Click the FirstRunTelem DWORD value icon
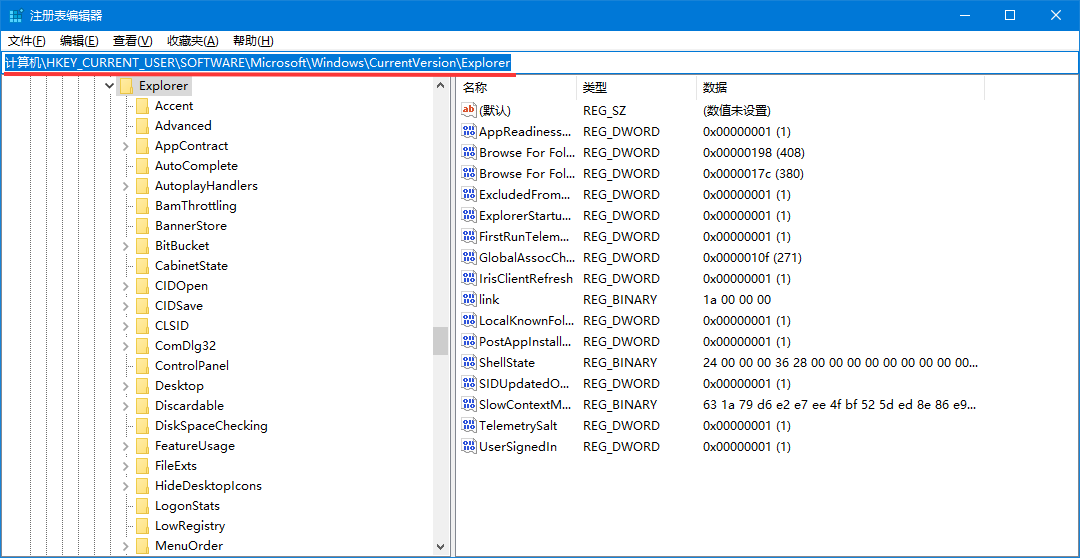Image resolution: width=1080 pixels, height=558 pixels. [469, 236]
